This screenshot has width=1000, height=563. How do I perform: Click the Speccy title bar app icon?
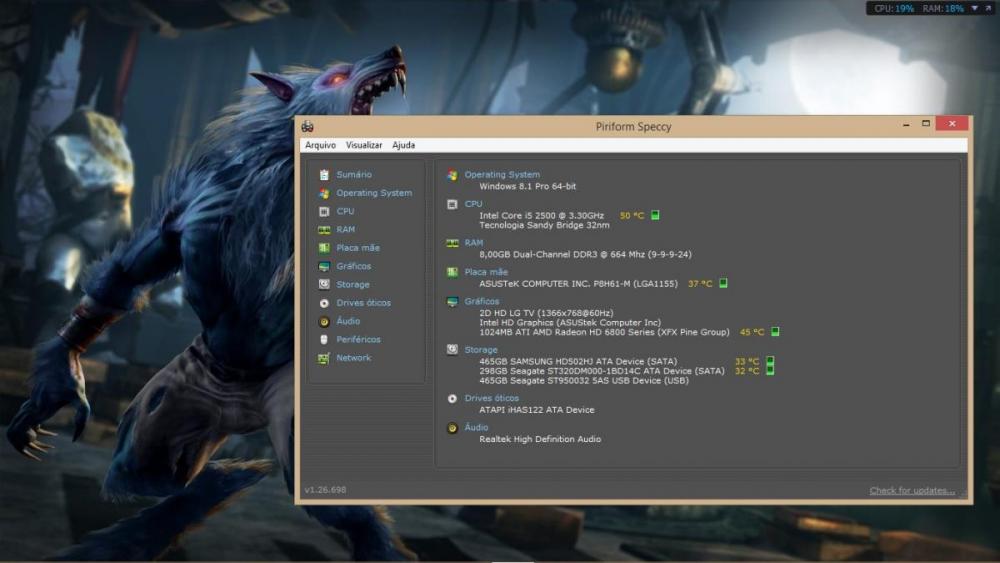[x=308, y=127]
